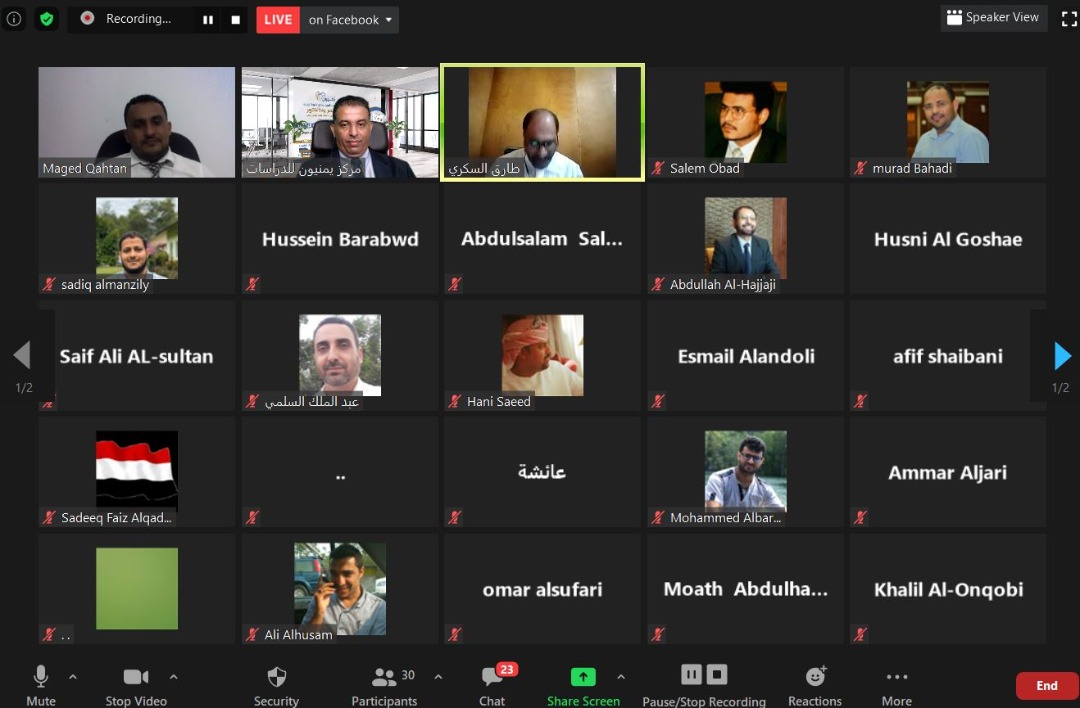Open the Participants panel icon
1080x708 pixels.
tap(384, 678)
